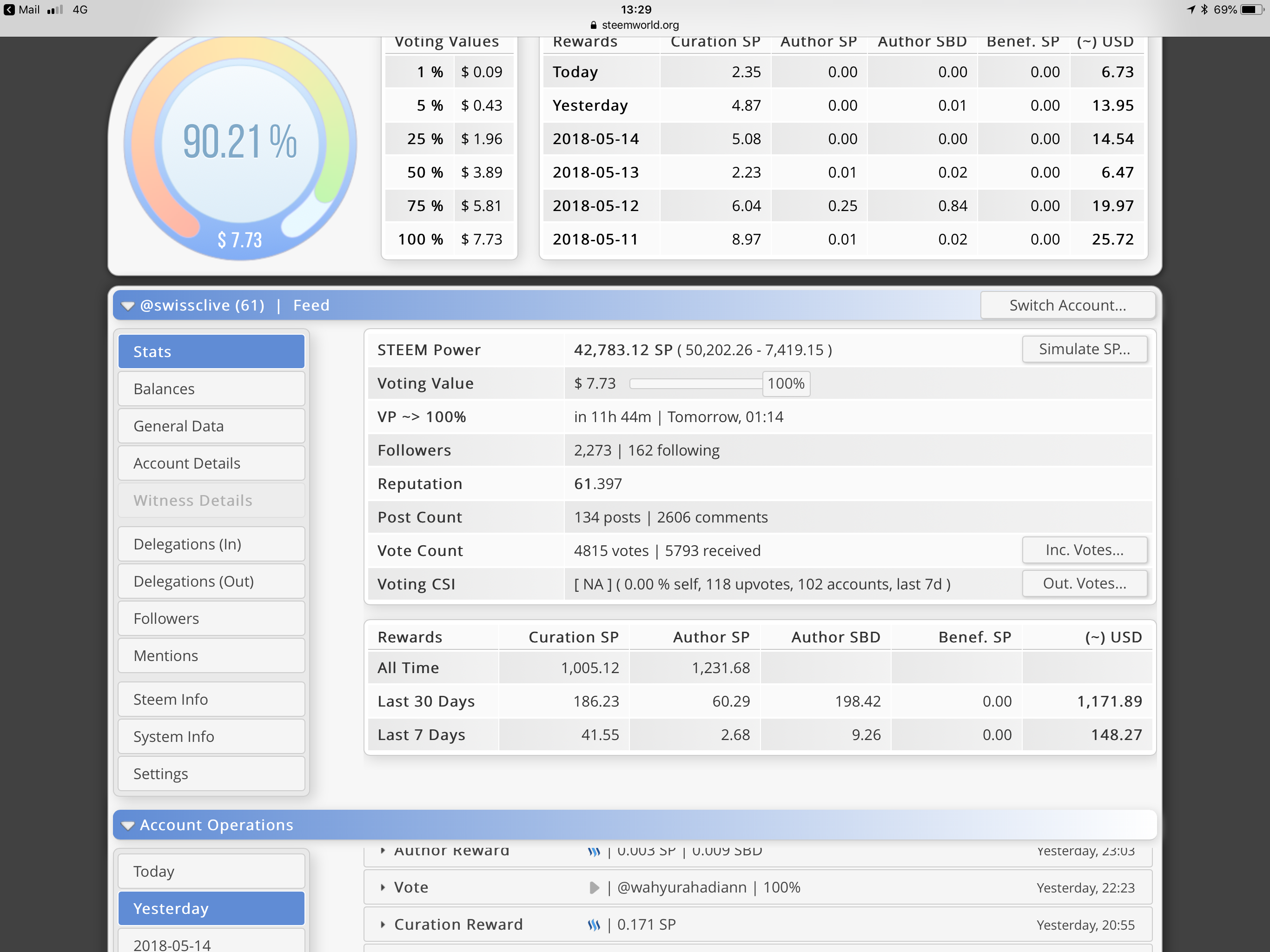Open Account Details section
The height and width of the screenshot is (952, 1270).
pos(212,463)
